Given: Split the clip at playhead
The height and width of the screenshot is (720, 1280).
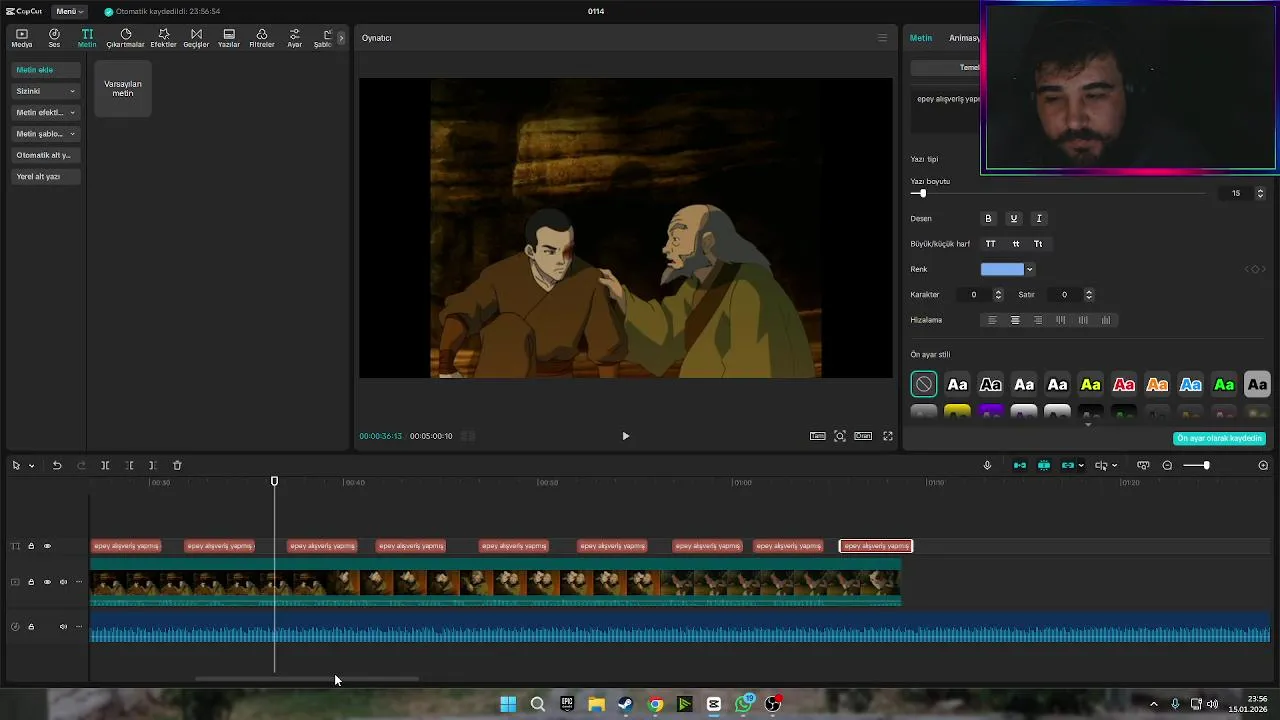Looking at the screenshot, I should pos(105,465).
